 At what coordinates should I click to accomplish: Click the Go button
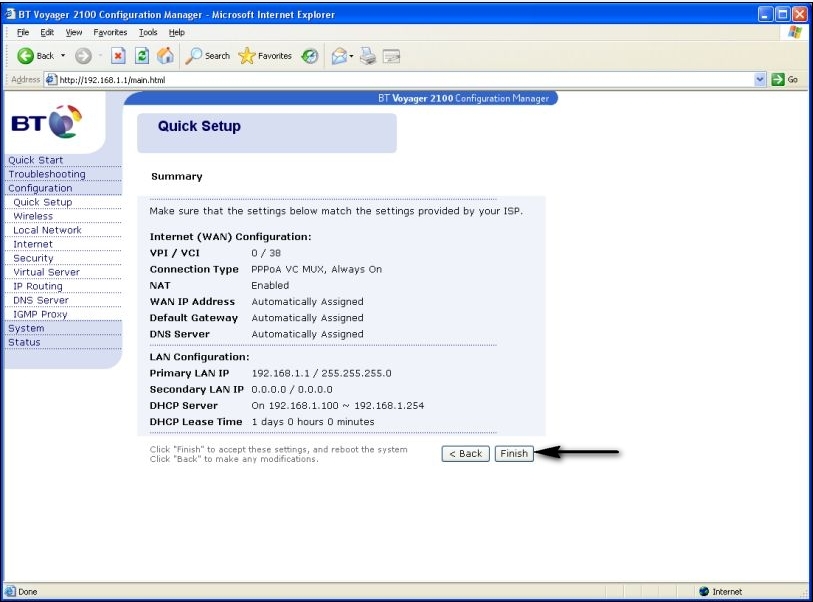[x=784, y=79]
